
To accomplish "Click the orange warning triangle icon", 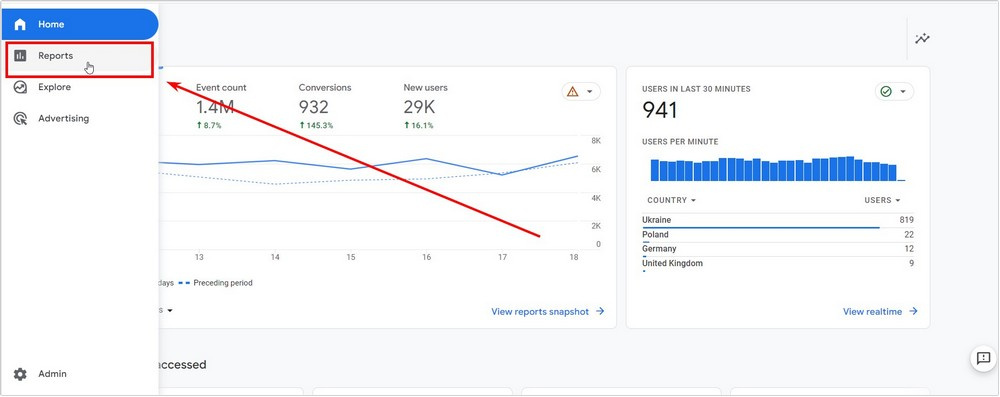I will [573, 92].
